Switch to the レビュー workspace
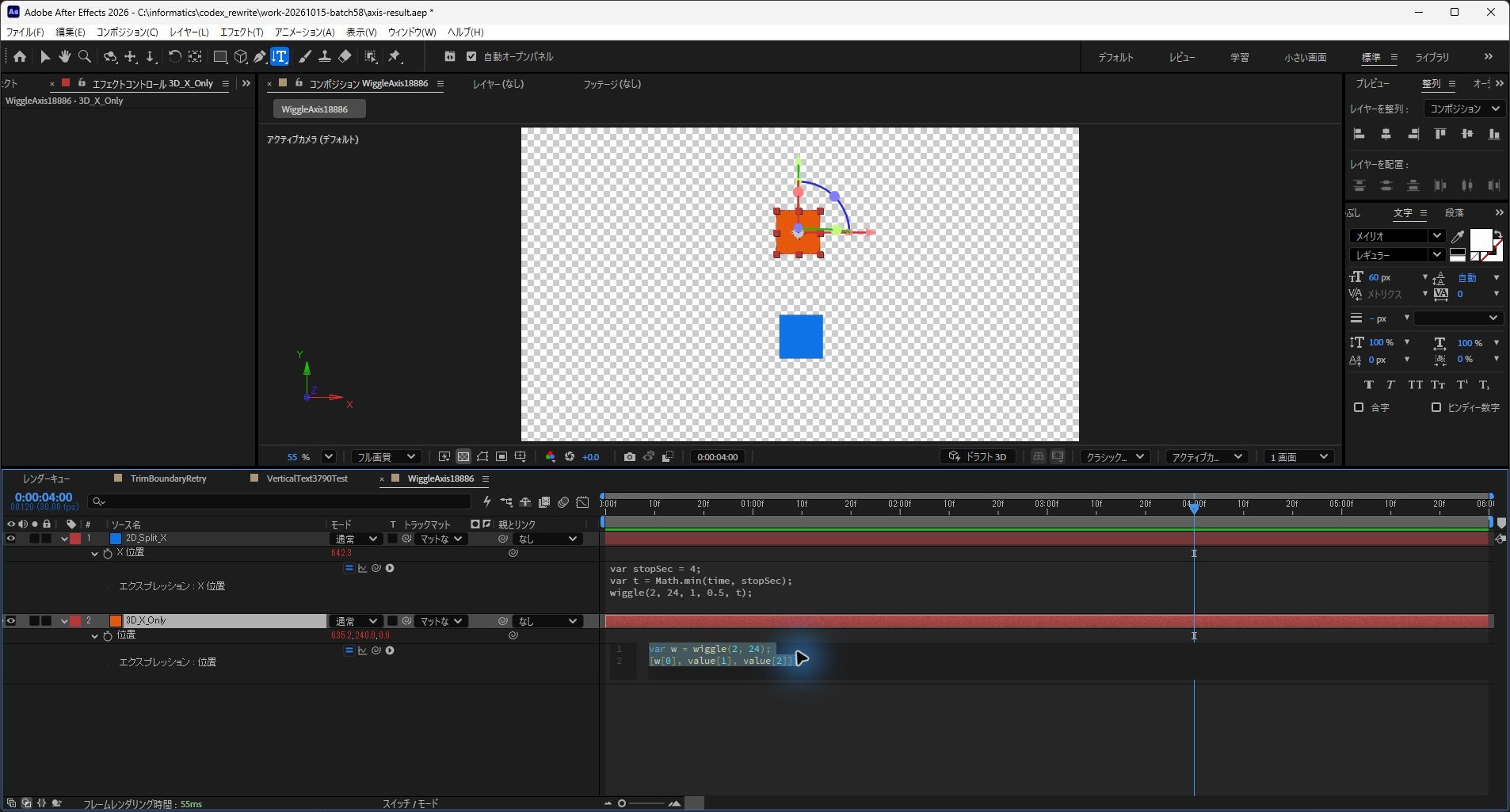 1181,57
